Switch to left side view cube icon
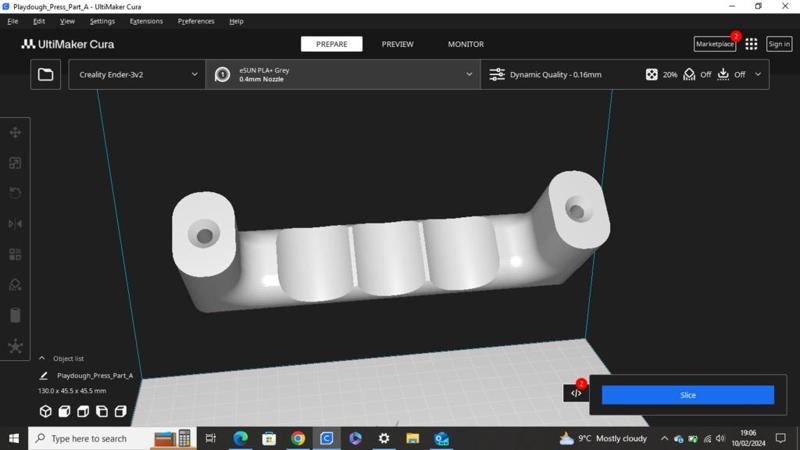The image size is (800, 450). [102, 411]
